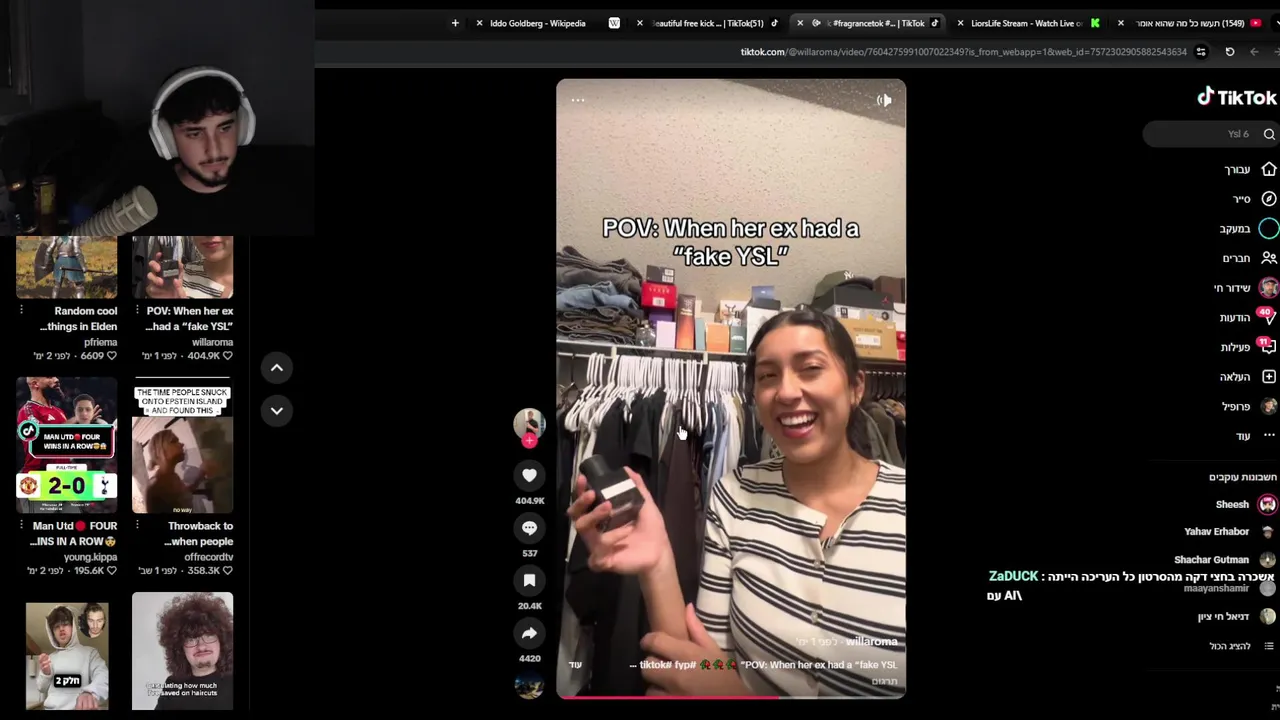The height and width of the screenshot is (720, 1280).
Task: Click the tiktok.com address bar URL
Action: point(963,52)
